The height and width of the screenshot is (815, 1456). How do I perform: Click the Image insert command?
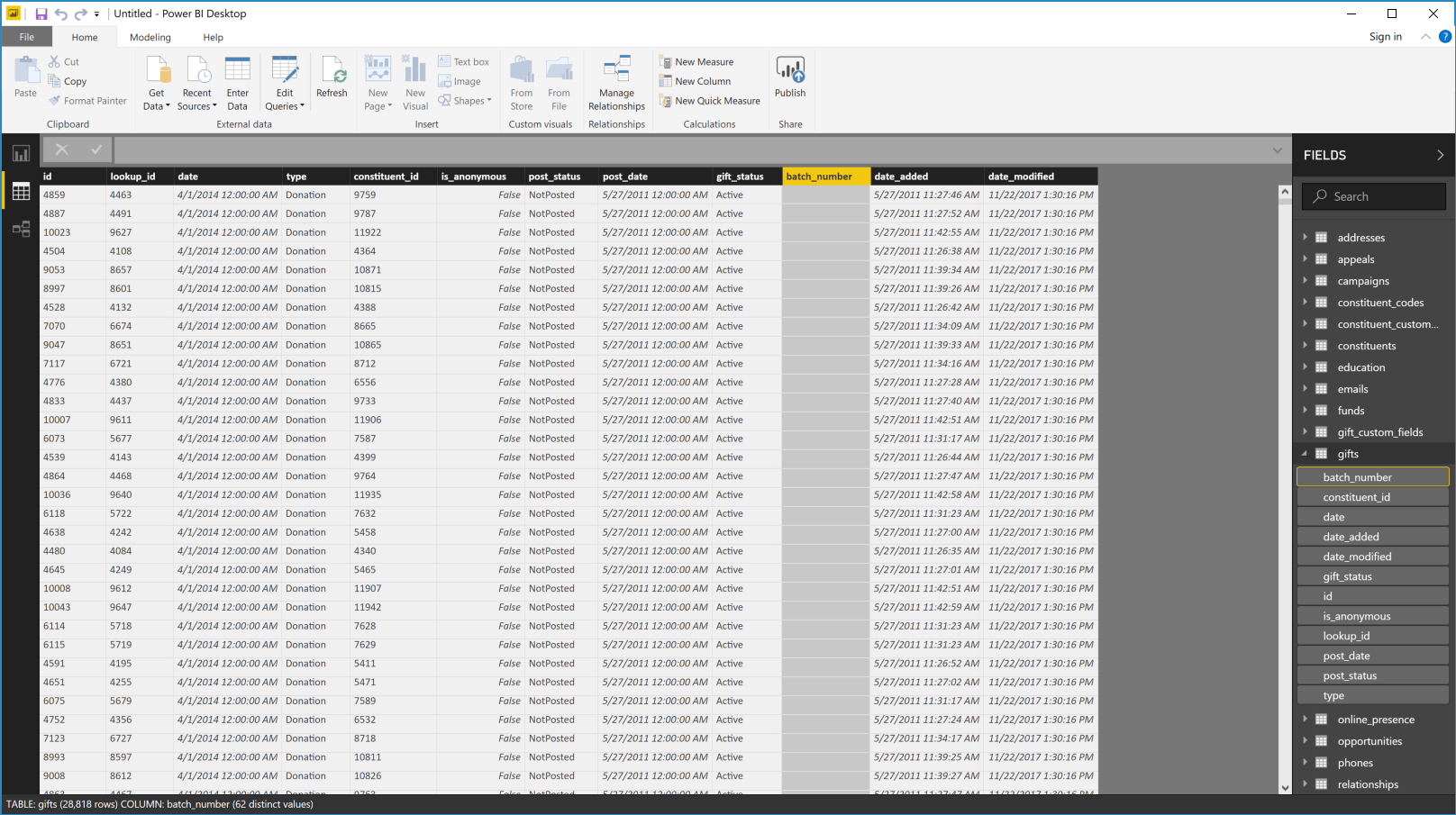[460, 81]
